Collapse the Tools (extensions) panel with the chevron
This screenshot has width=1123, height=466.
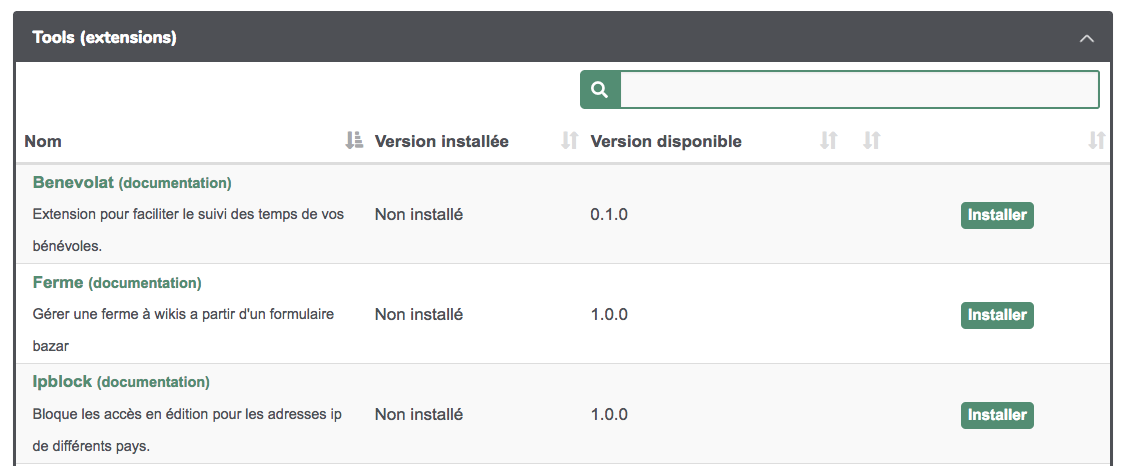tap(1087, 38)
